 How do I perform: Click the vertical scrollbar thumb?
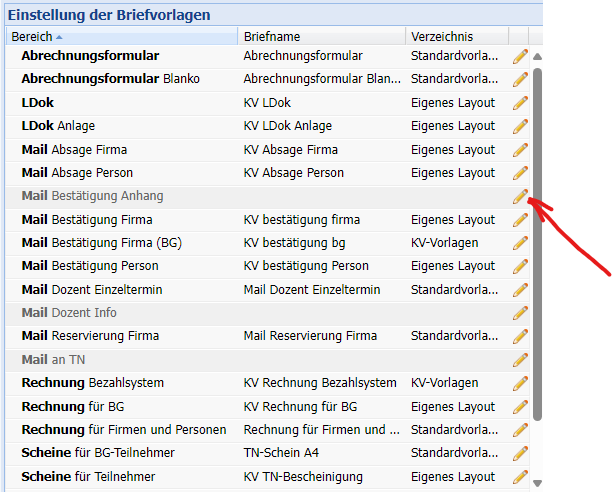coord(537,240)
